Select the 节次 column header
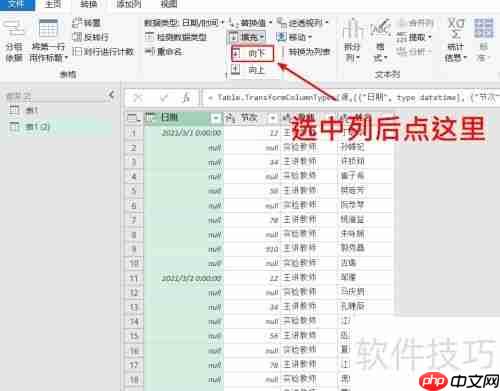This screenshot has width=500, height=391. 252,117
